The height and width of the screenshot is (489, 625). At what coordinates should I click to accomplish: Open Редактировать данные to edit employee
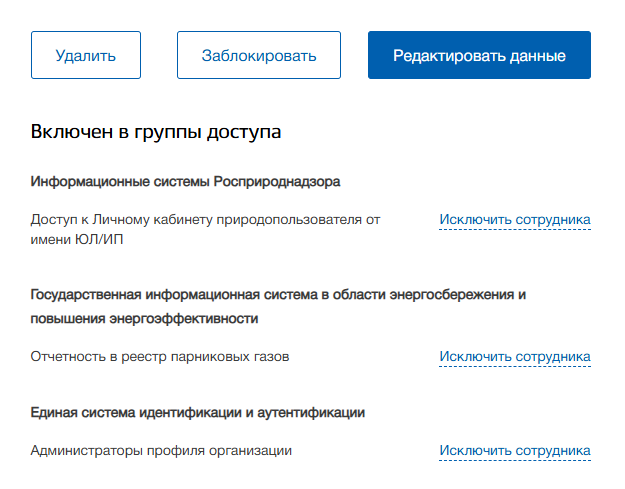click(479, 55)
